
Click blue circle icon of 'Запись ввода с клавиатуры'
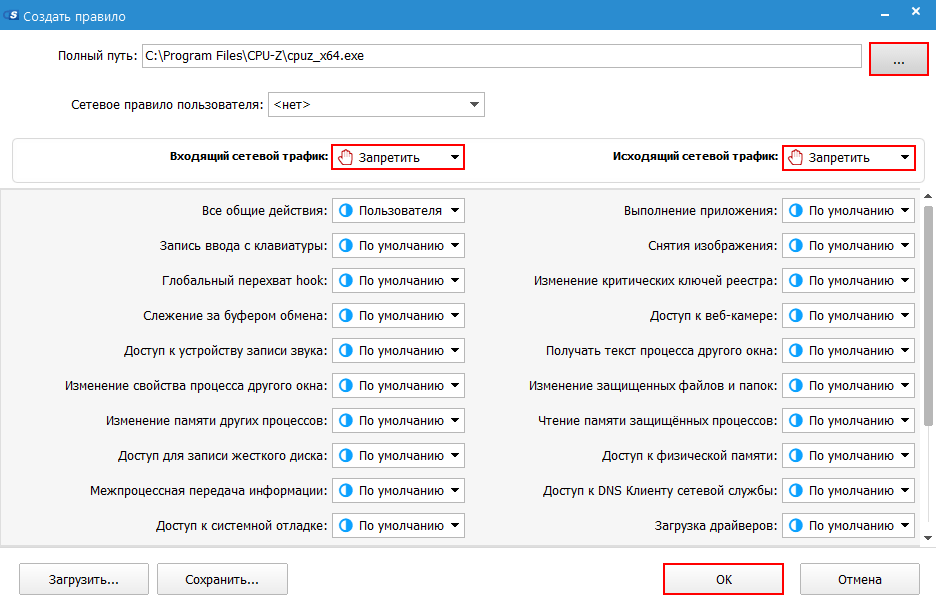coord(346,245)
